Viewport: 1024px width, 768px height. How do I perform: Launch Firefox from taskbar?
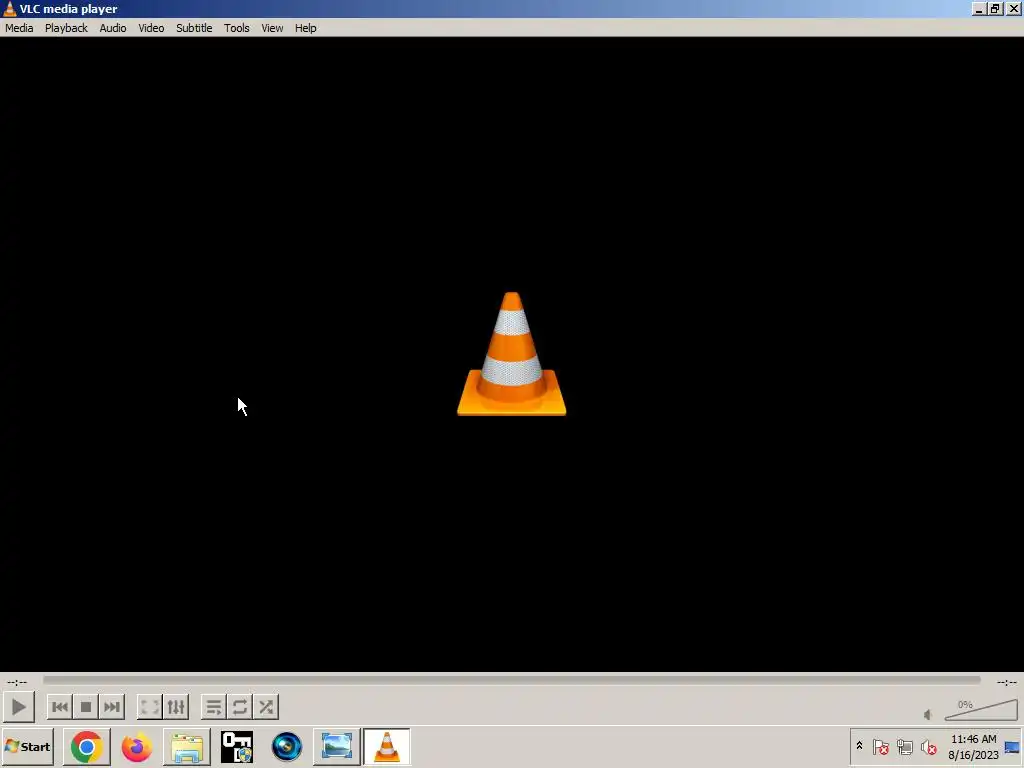(136, 746)
